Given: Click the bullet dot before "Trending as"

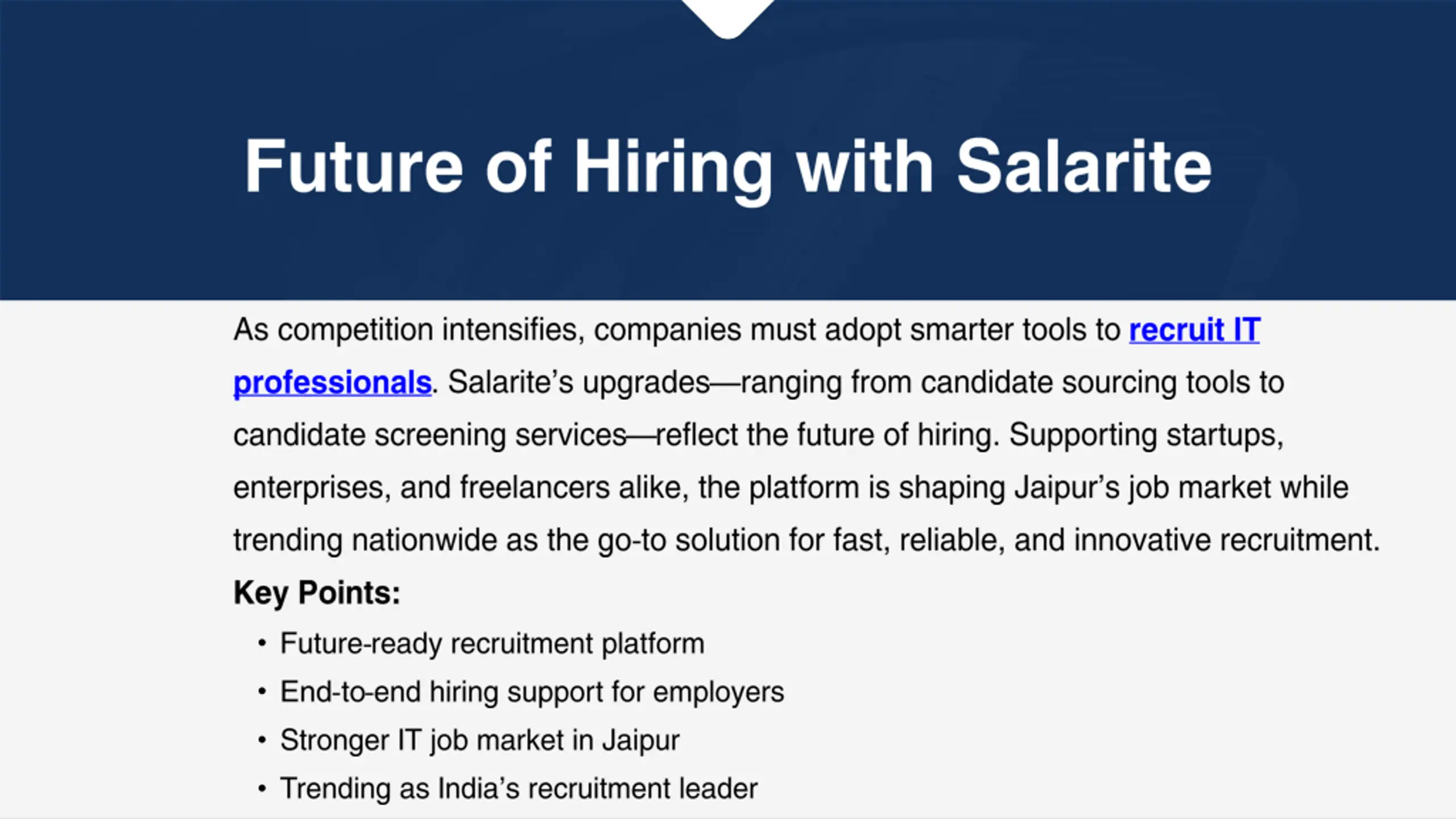Looking at the screenshot, I should 262,789.
